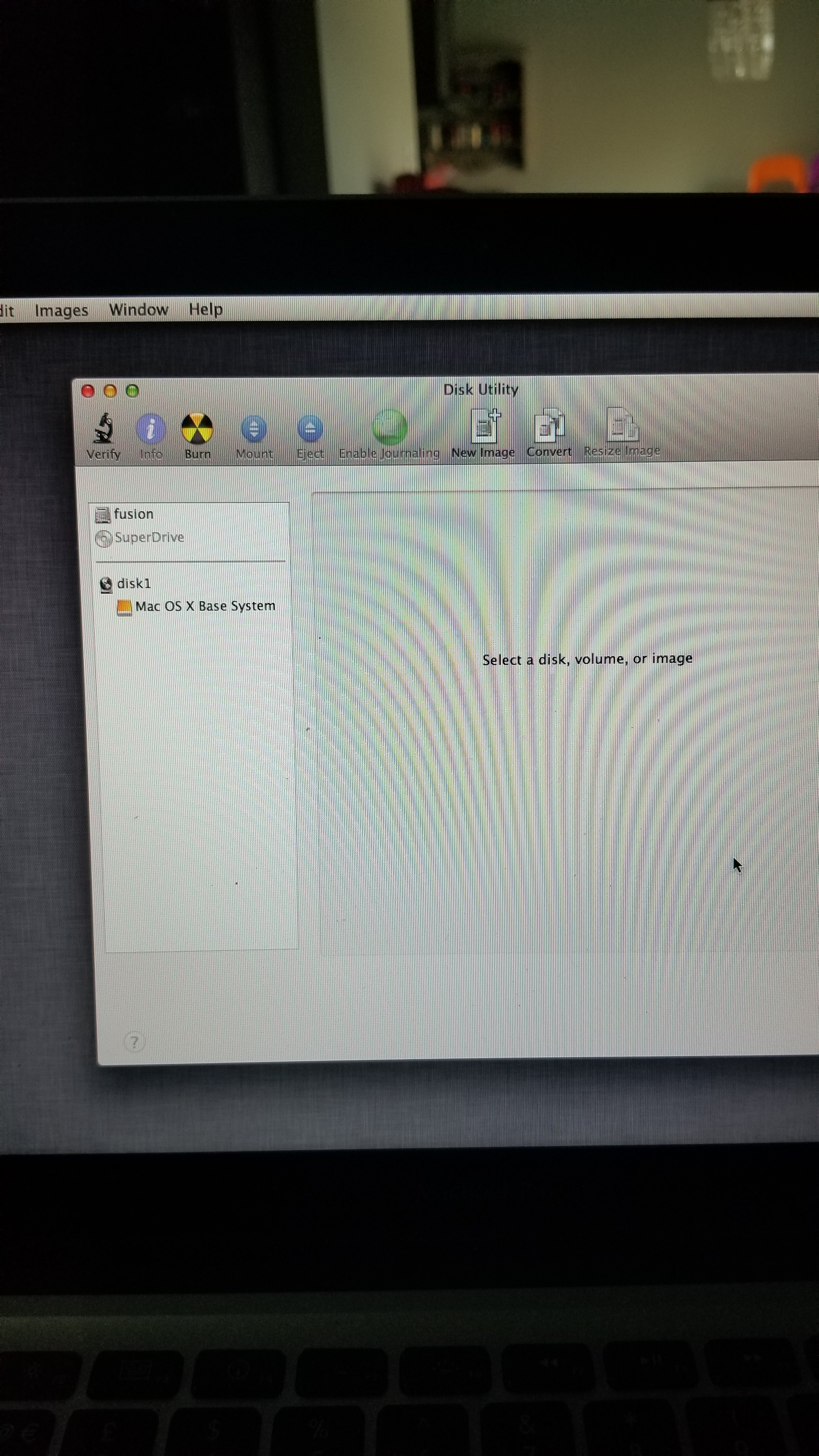Click the Enable Journaling green icon
Image resolution: width=819 pixels, height=1456 pixels.
[389, 427]
